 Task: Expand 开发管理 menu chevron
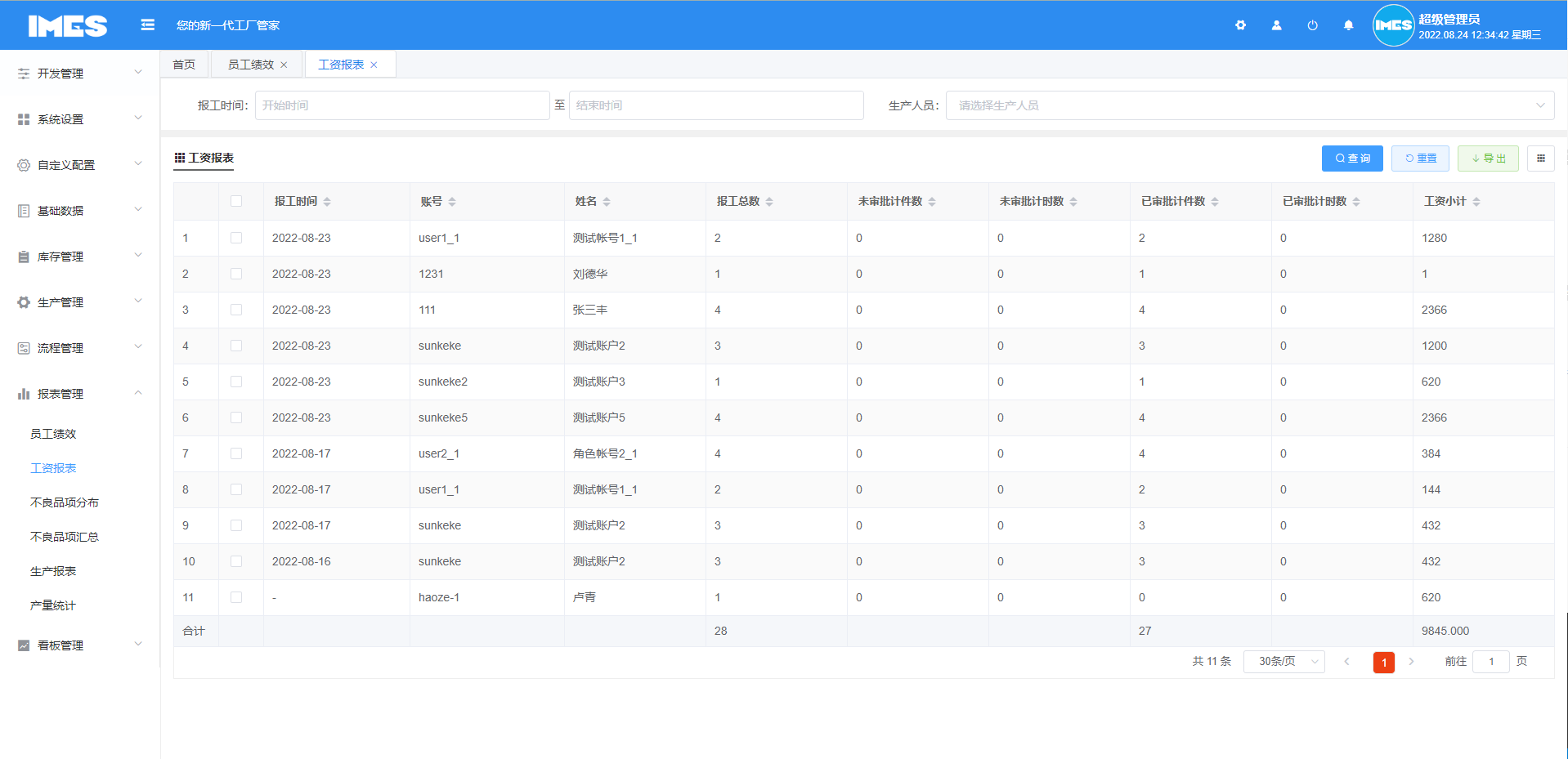[x=138, y=73]
